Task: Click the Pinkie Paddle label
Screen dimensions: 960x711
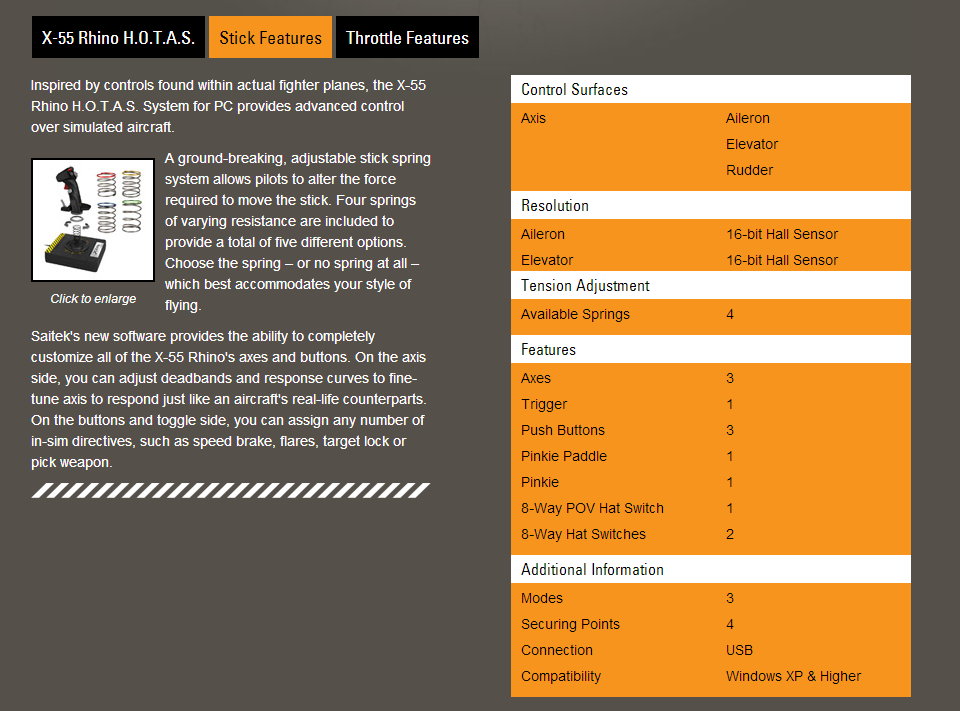Action: 564,456
